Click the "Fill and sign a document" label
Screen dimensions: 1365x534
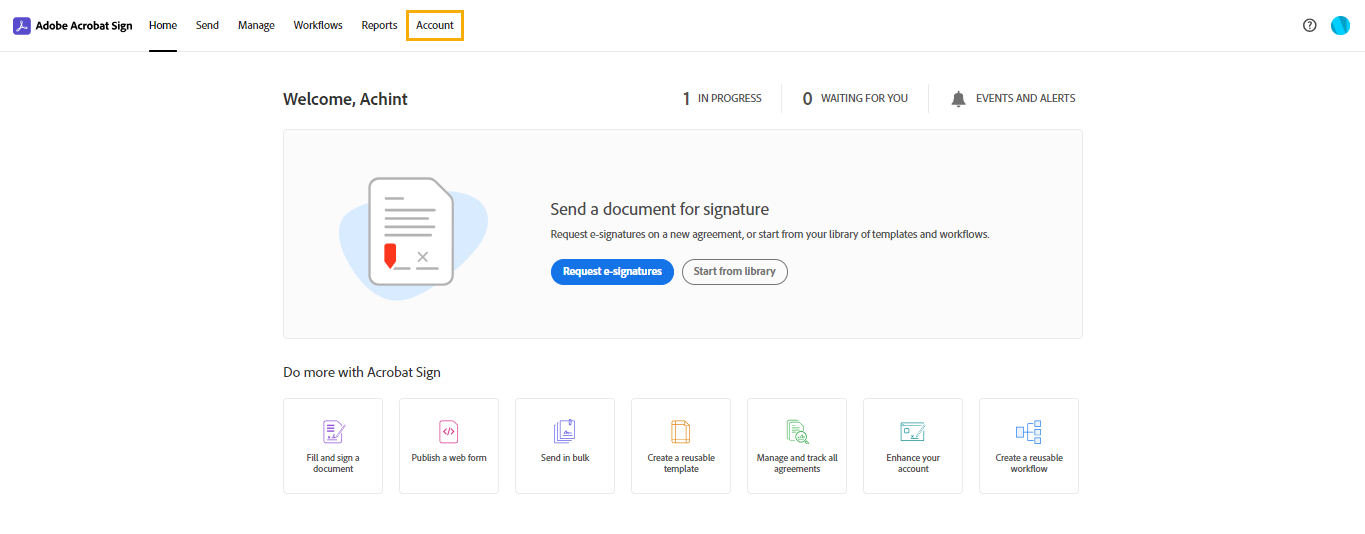(x=333, y=463)
